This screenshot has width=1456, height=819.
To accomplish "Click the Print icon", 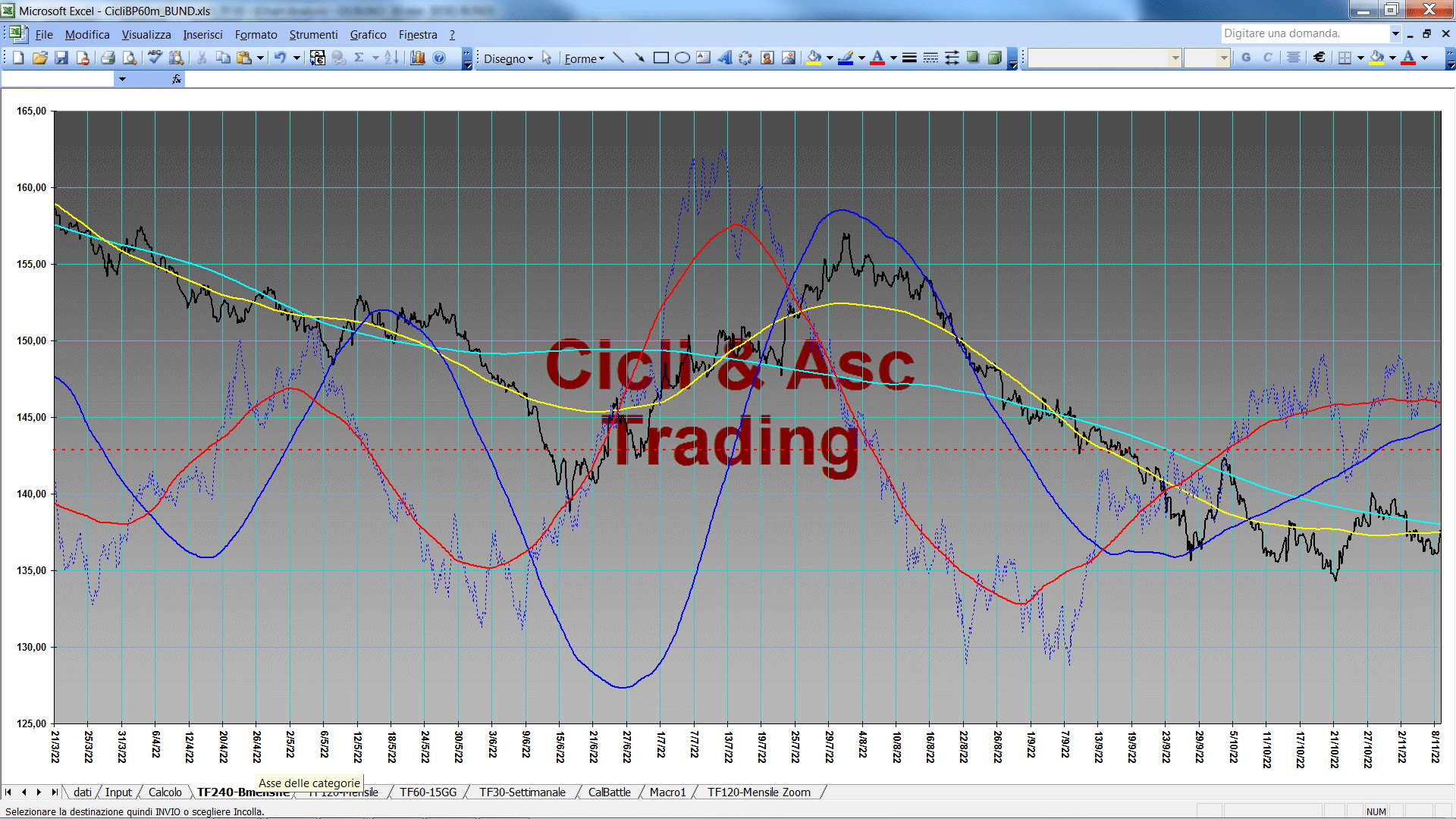I will point(108,58).
